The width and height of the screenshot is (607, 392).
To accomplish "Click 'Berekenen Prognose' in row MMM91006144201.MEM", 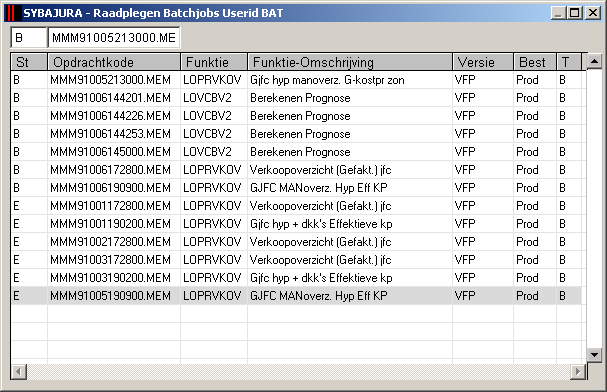I will (x=300, y=98).
